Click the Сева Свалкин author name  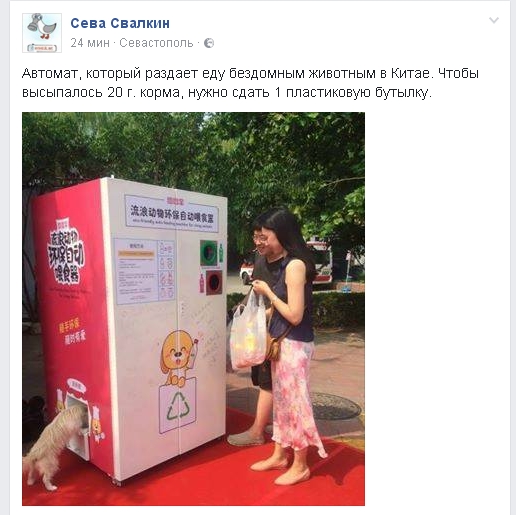120,23
